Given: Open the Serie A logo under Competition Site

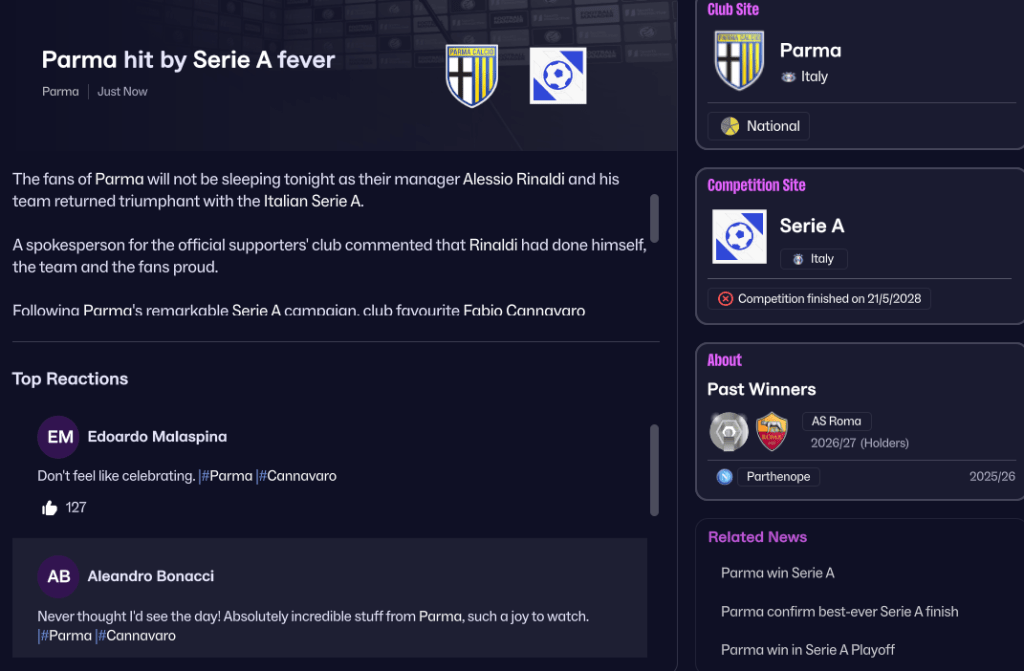Looking at the screenshot, I should point(739,237).
